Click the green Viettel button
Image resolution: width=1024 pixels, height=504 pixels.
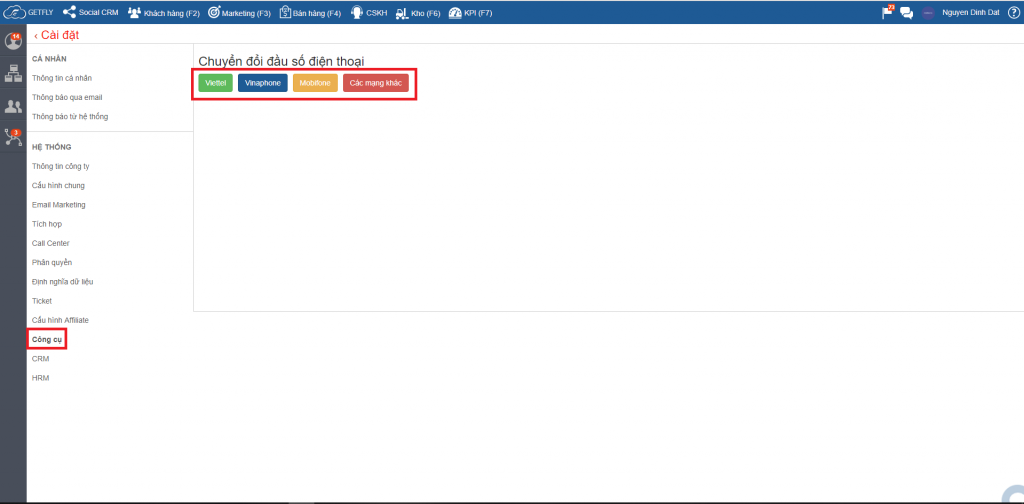point(216,84)
